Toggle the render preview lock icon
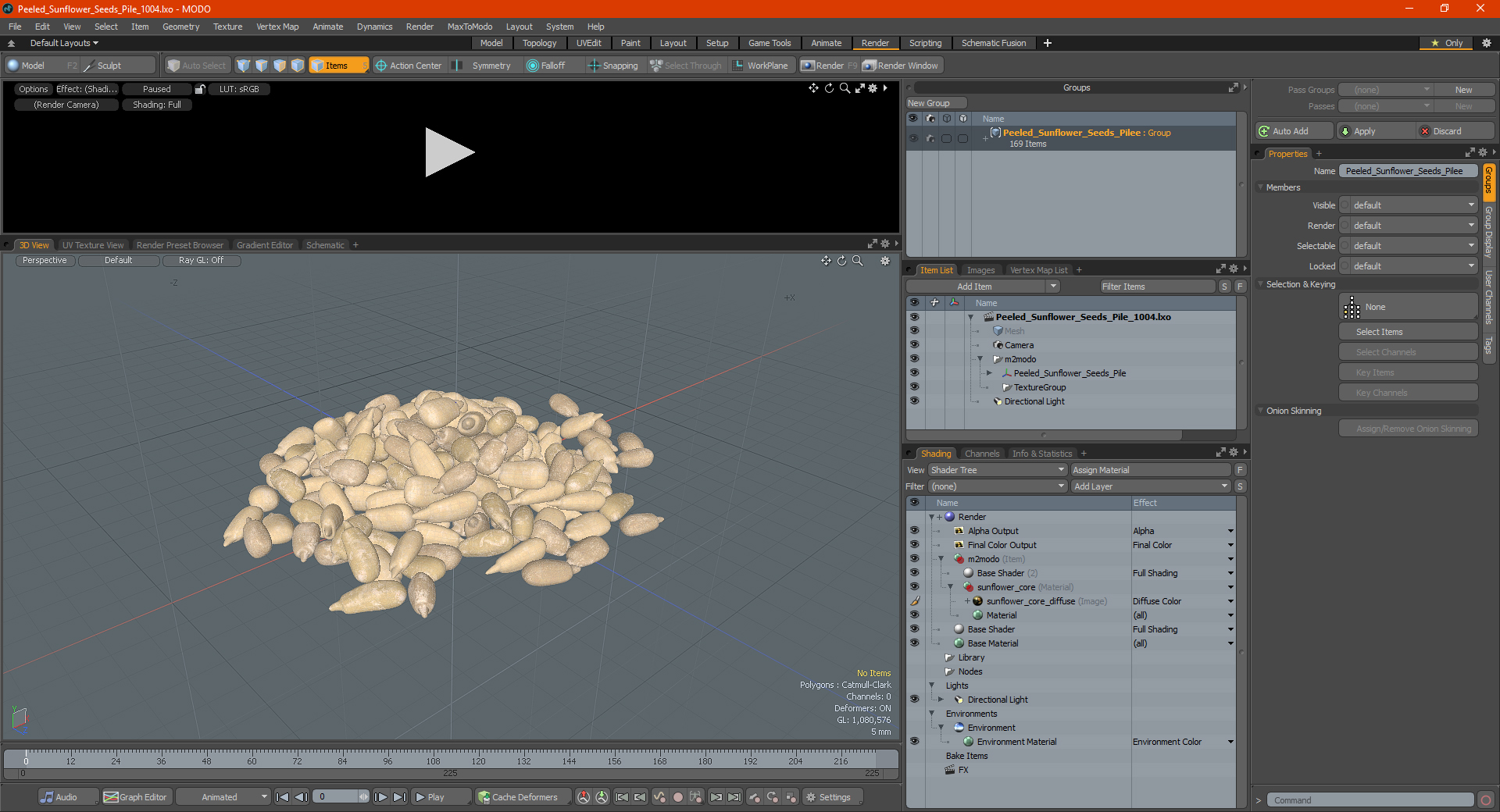Viewport: 1500px width, 812px height. (200, 89)
